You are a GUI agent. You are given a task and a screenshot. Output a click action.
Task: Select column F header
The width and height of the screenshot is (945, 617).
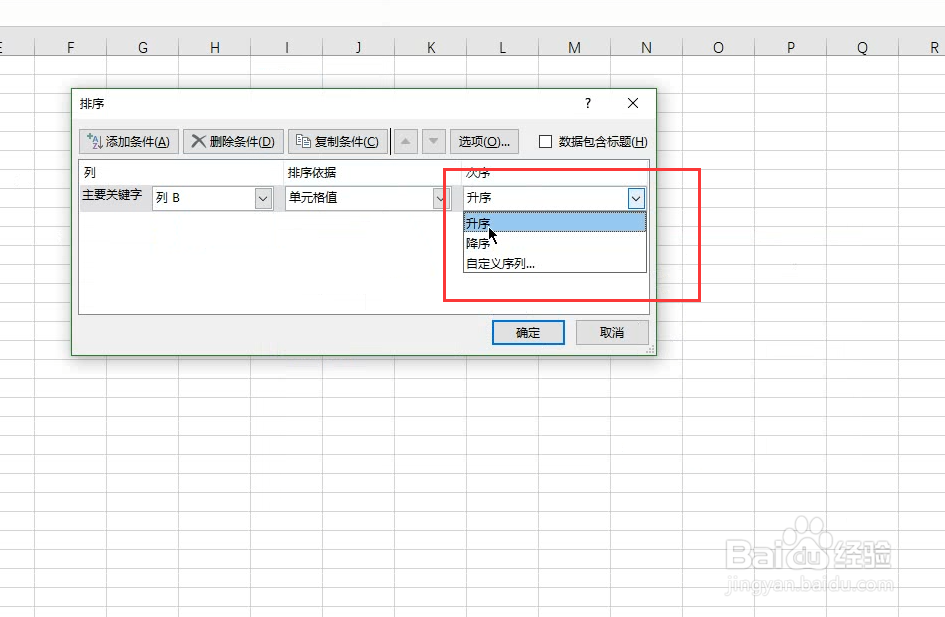71,48
